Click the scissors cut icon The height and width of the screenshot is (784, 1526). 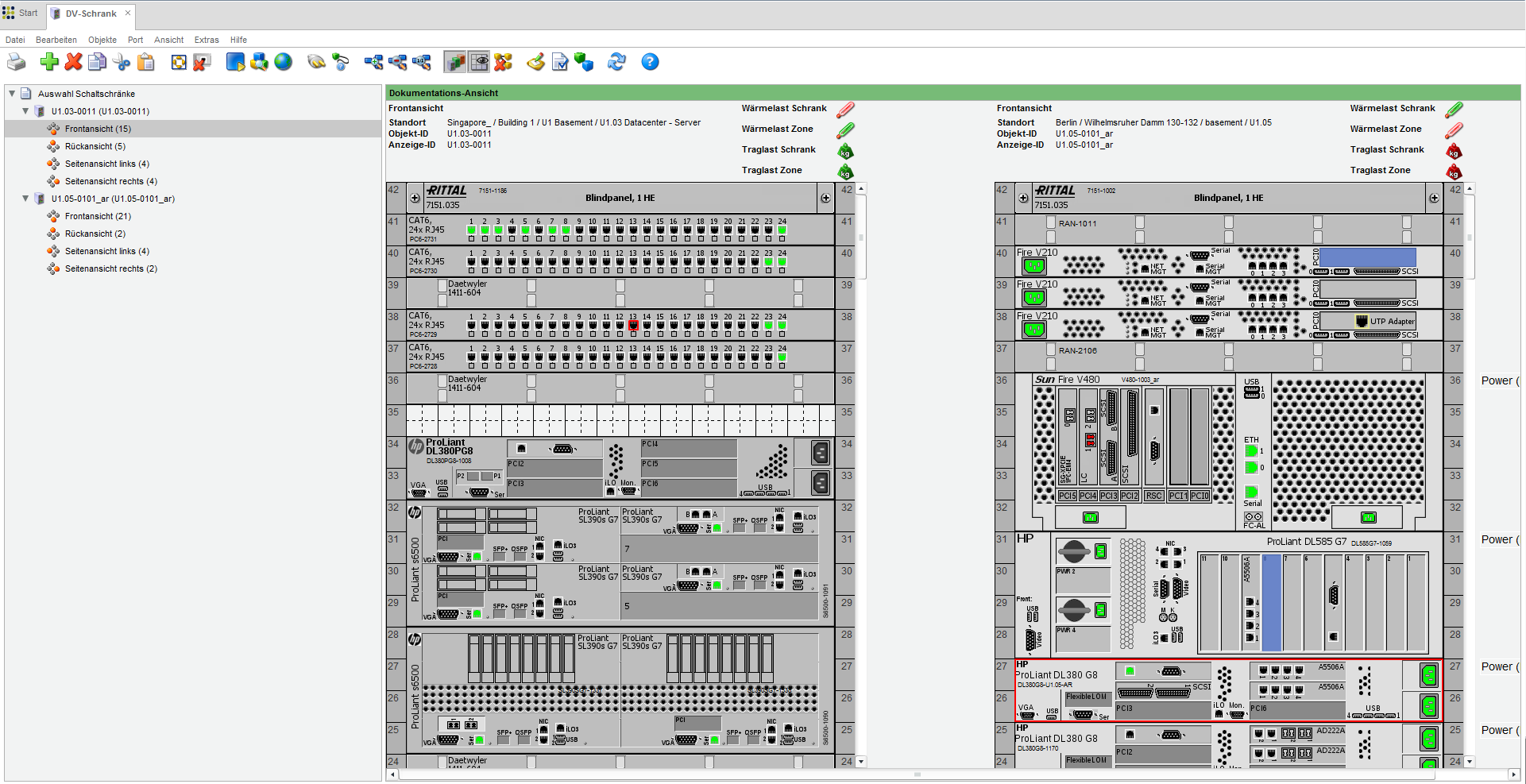point(122,62)
